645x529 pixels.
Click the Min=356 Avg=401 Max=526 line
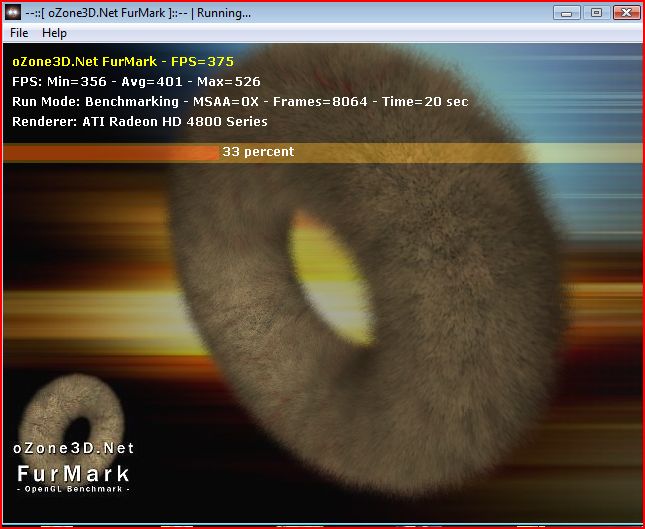pos(136,81)
